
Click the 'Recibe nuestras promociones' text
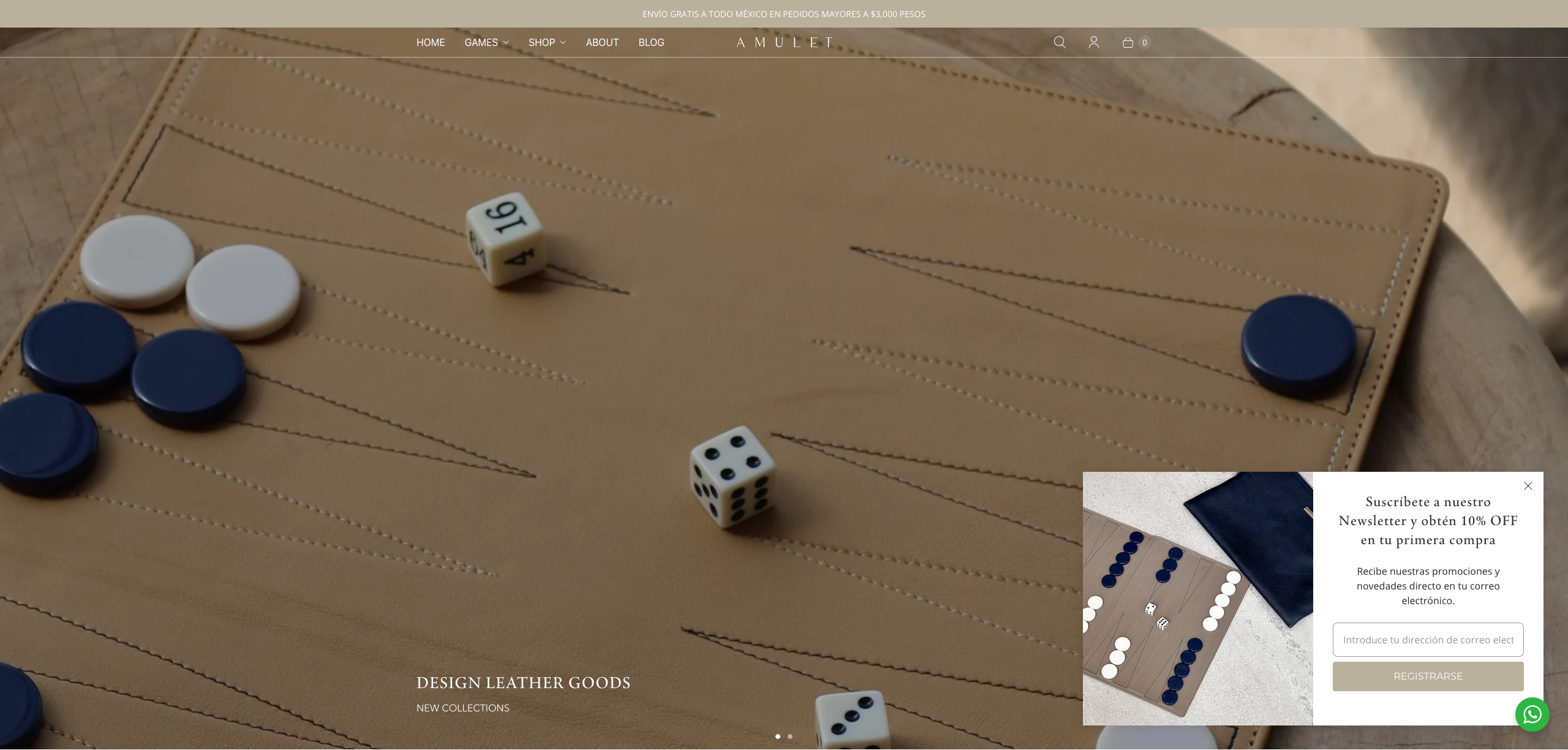point(1428,586)
